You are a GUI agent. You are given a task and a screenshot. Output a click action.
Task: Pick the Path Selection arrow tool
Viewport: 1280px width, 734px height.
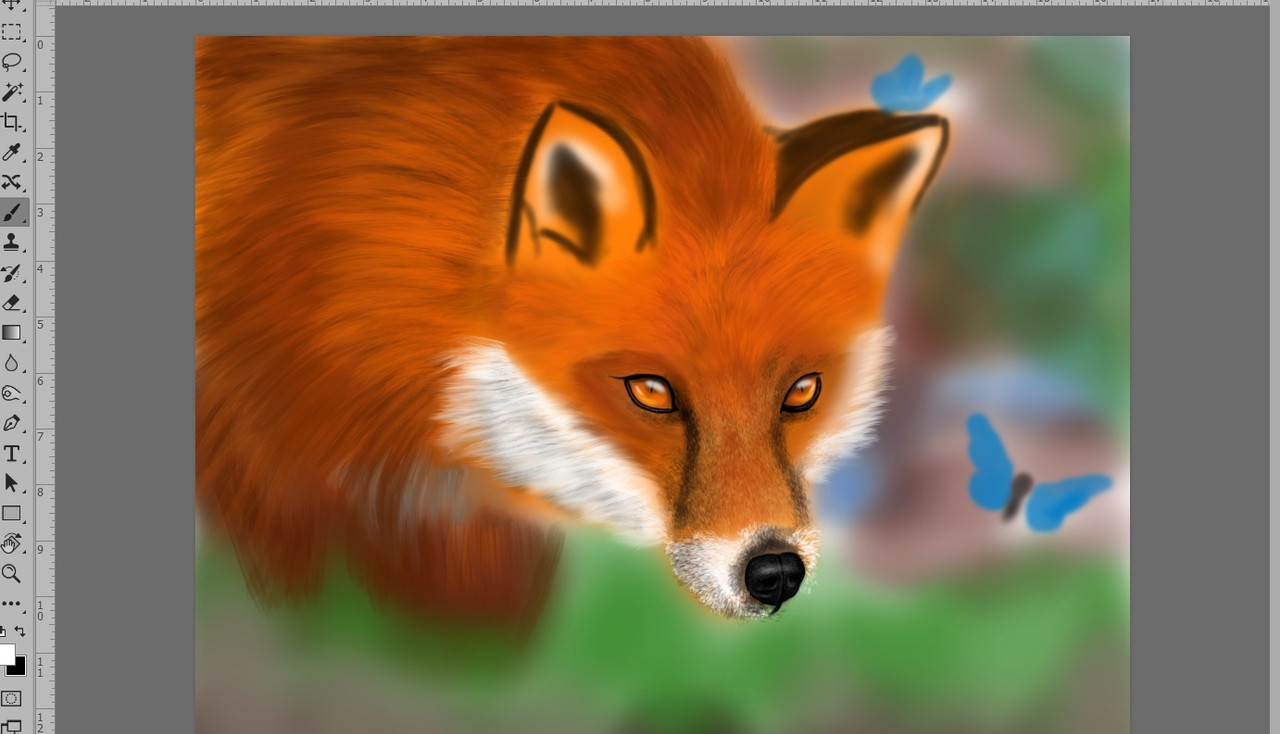tap(11, 483)
